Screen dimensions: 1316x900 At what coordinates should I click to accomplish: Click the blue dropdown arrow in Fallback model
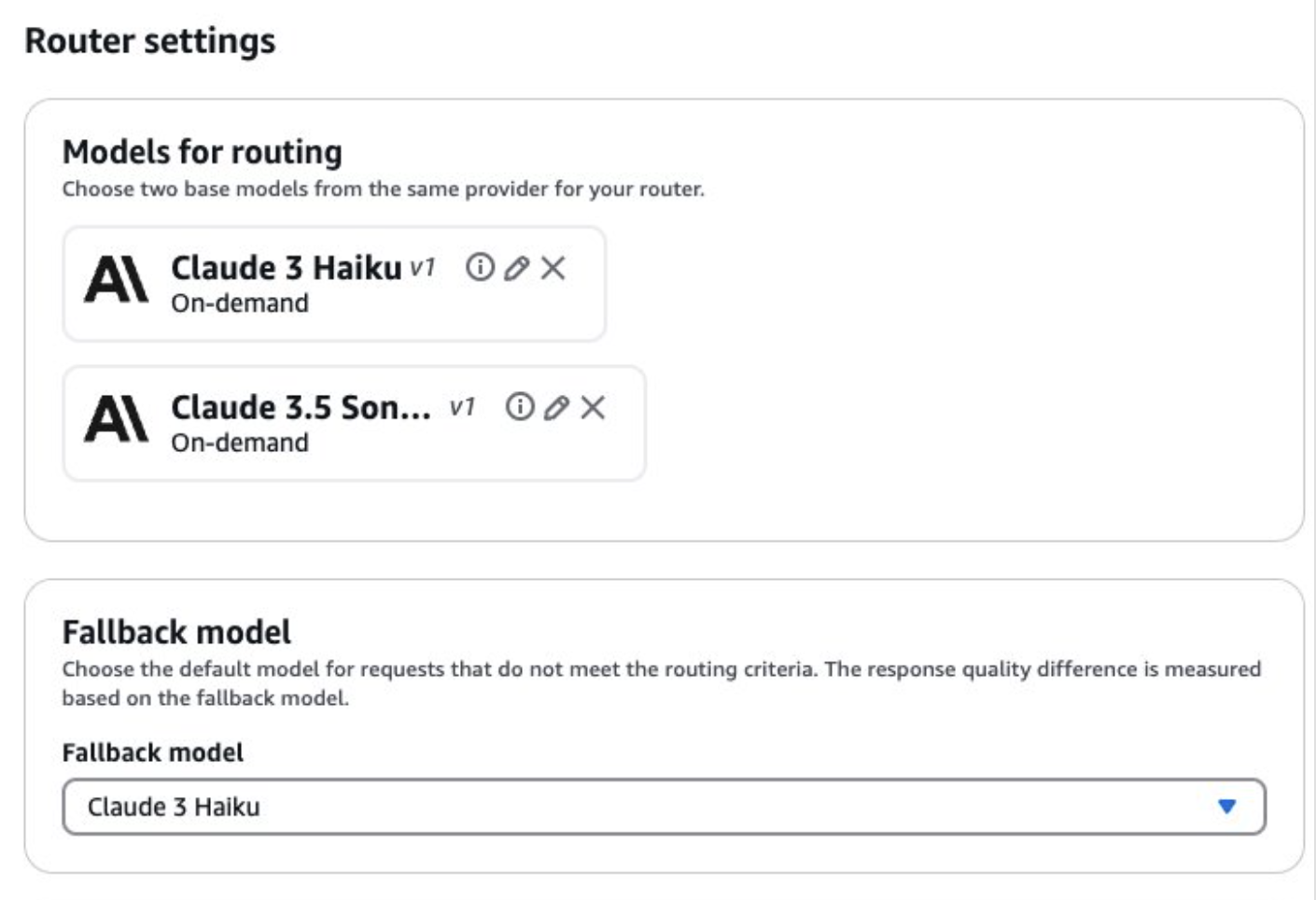coord(1229,805)
